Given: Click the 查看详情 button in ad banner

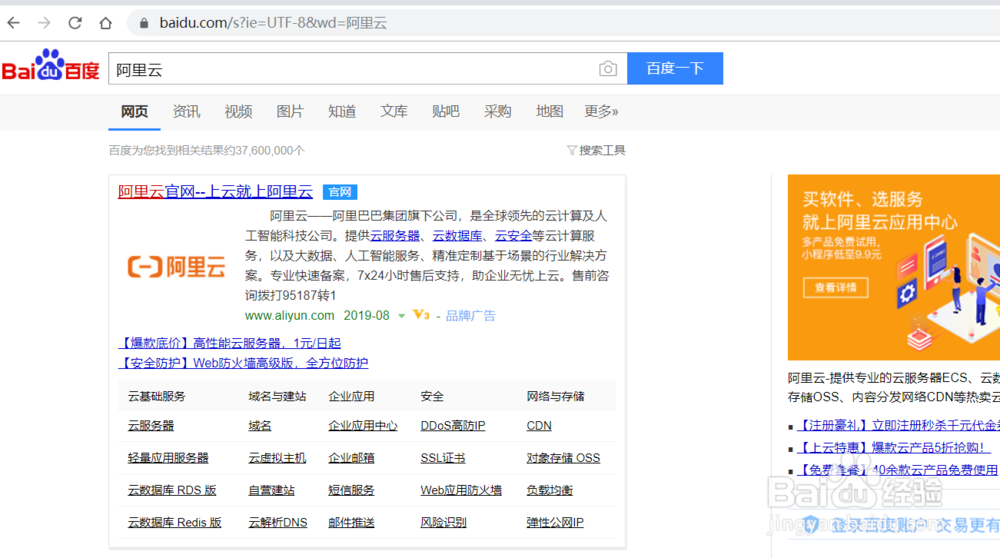Looking at the screenshot, I should tap(835, 288).
